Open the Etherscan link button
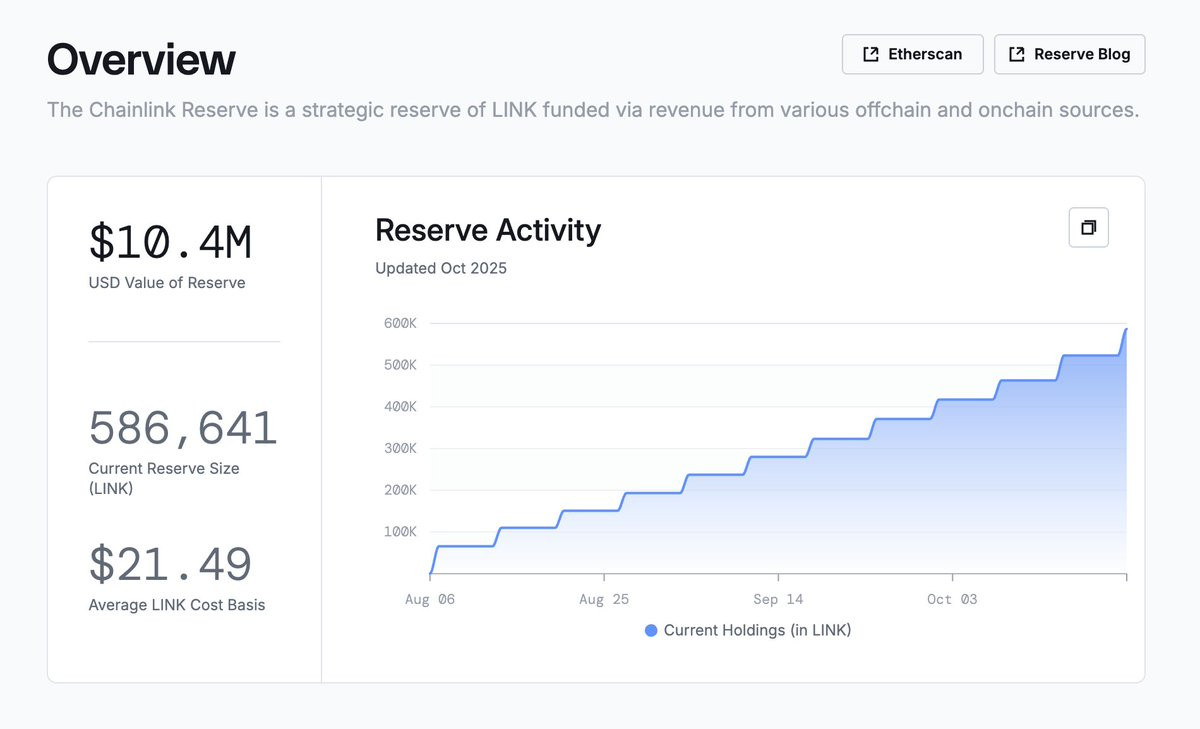The width and height of the screenshot is (1200, 729). pos(912,54)
